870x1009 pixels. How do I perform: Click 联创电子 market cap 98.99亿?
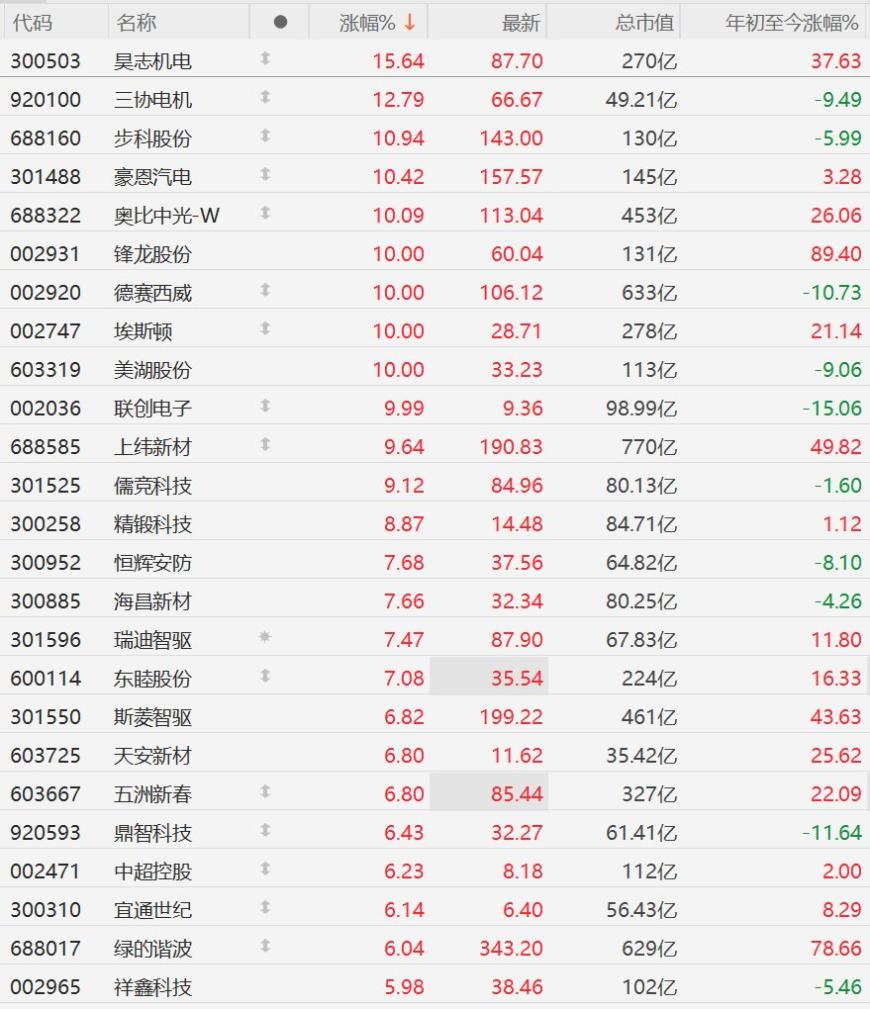[x=641, y=409]
